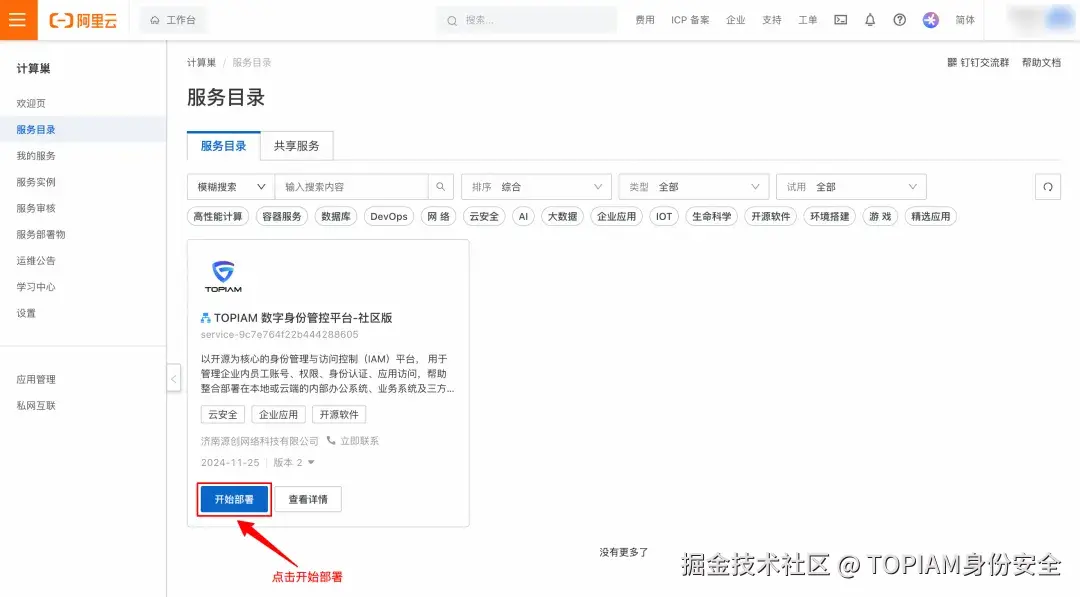The width and height of the screenshot is (1080, 597).
Task: Click the search magnifier button
Action: [x=441, y=187]
